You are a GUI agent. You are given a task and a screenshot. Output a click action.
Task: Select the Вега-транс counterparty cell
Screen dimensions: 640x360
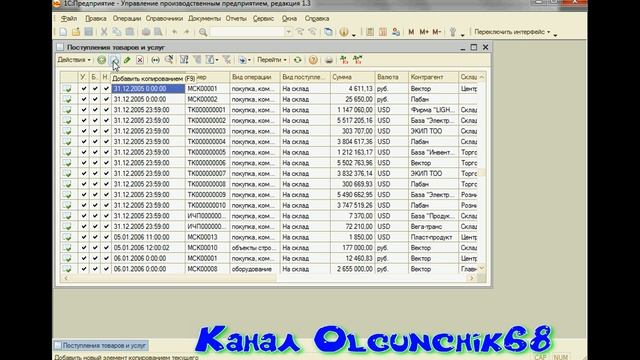click(x=433, y=227)
